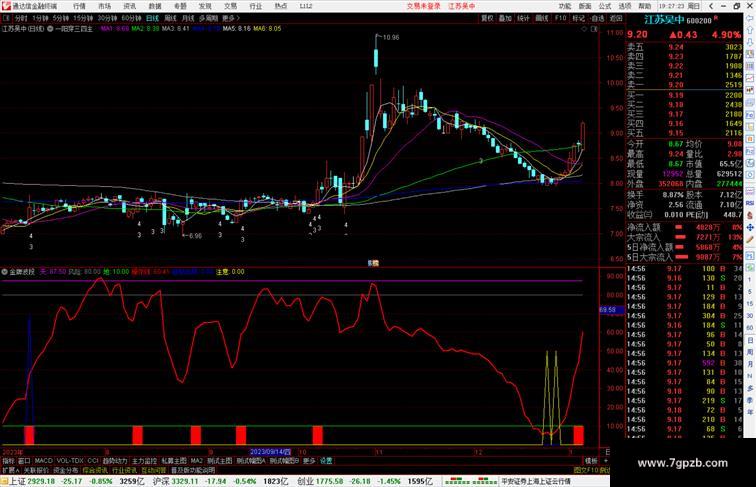Open the 多周期 multi-period view

pyautogui.click(x=208, y=18)
